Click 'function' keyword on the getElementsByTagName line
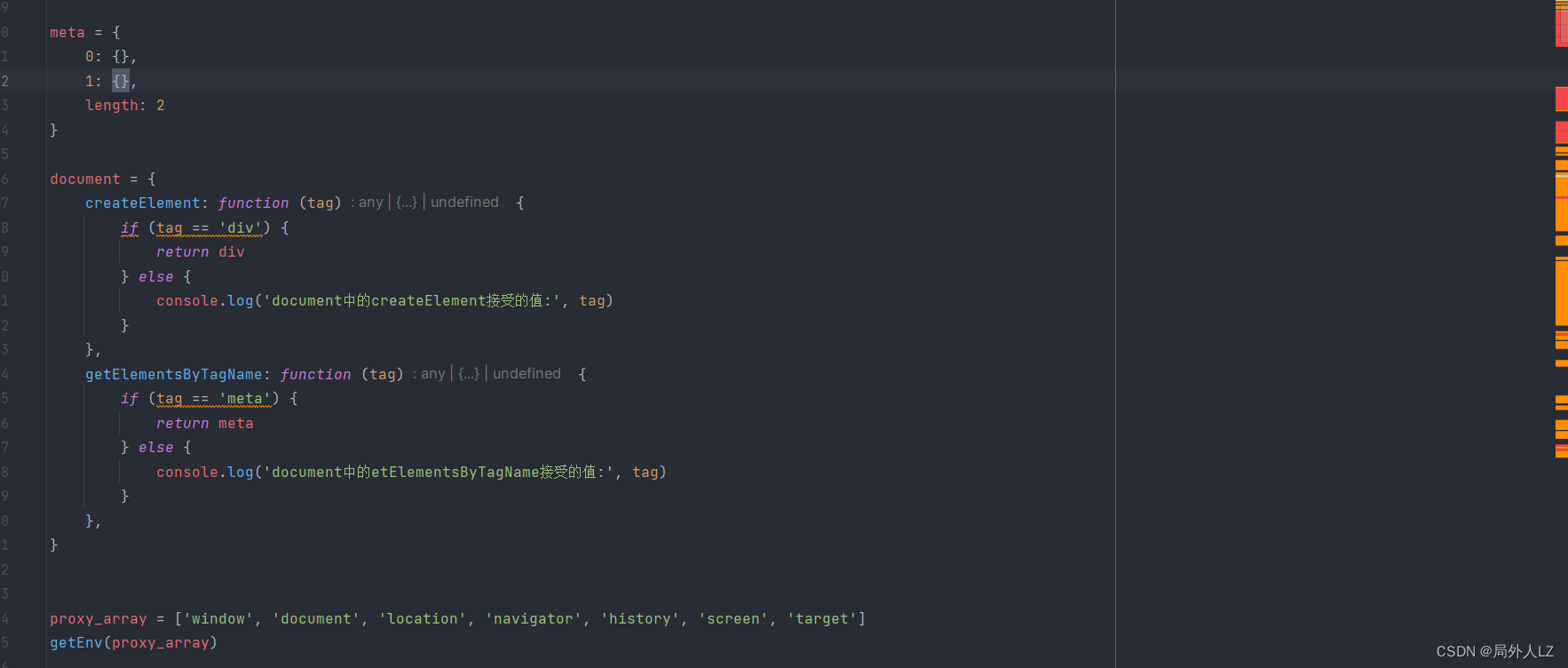This screenshot has height=668, width=1568. click(x=315, y=375)
